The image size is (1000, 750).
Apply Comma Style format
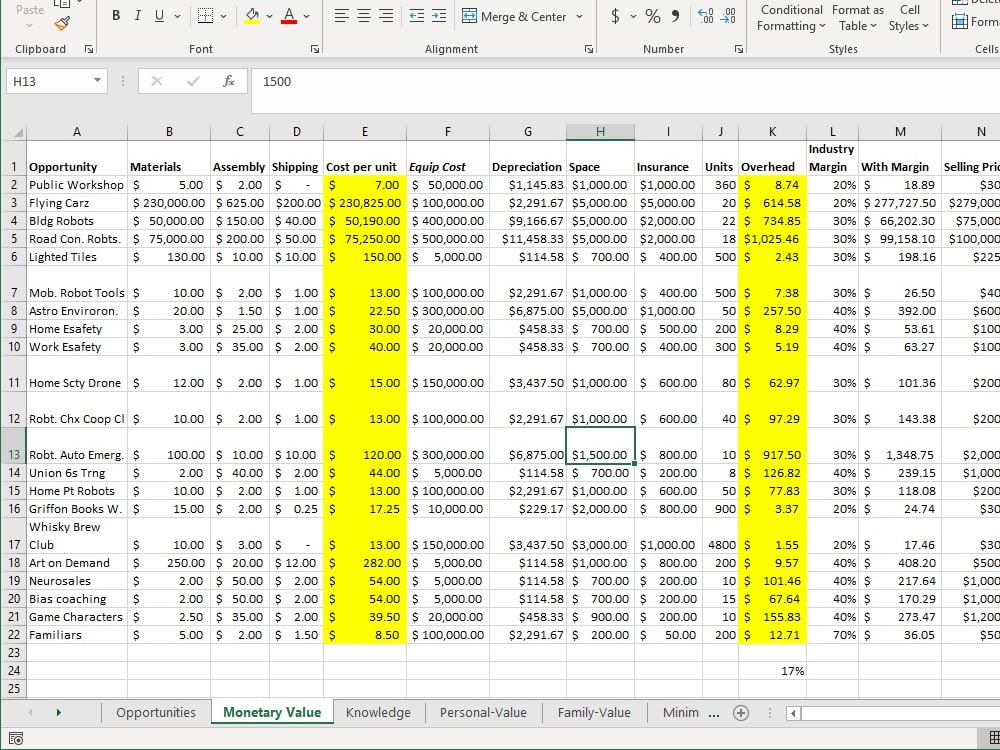675,16
